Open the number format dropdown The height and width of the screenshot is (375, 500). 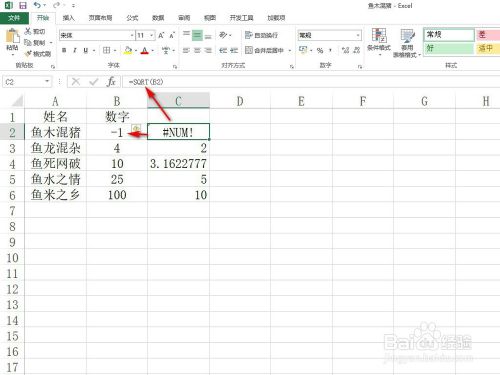click(x=358, y=35)
